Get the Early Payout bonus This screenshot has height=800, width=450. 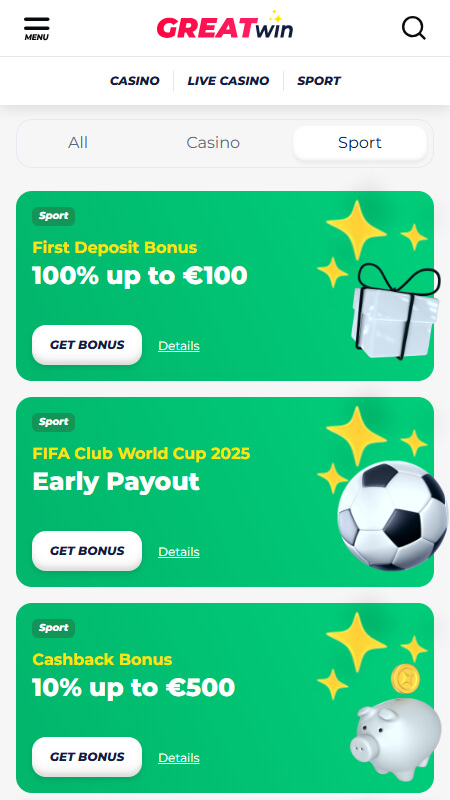click(87, 551)
